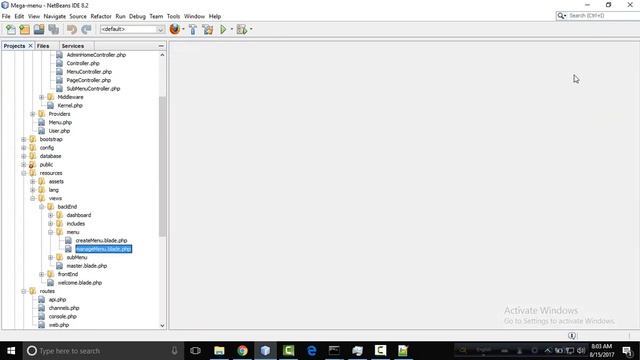Click the Windows search box
Viewport: 640px width, 360px height.
point(102,351)
